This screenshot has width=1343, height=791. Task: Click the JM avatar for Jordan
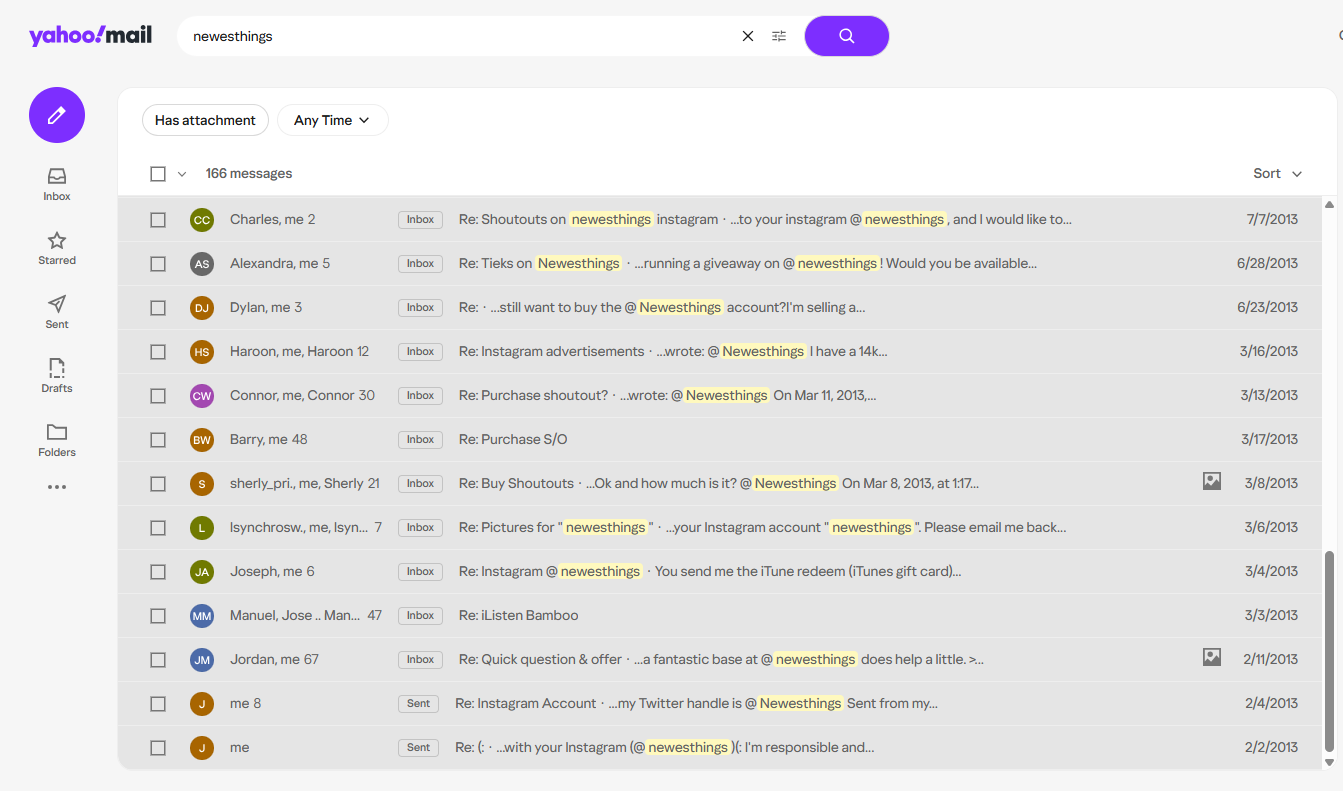pos(202,660)
